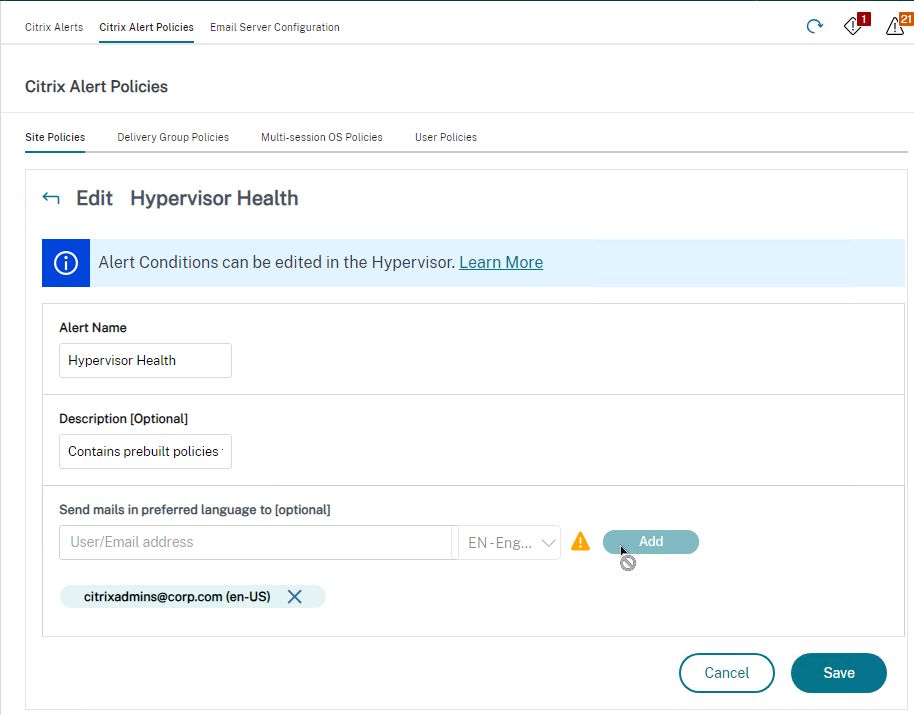Image resolution: width=914 pixels, height=715 pixels.
Task: Click the orange warning icon near Add
Action: point(580,542)
